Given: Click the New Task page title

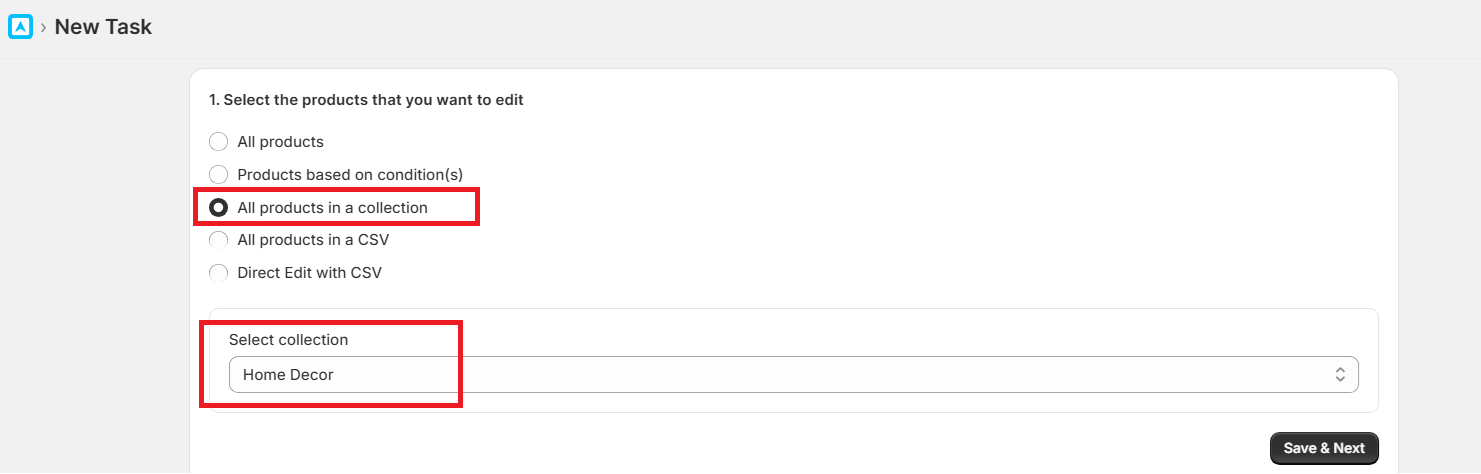Looking at the screenshot, I should tap(103, 27).
